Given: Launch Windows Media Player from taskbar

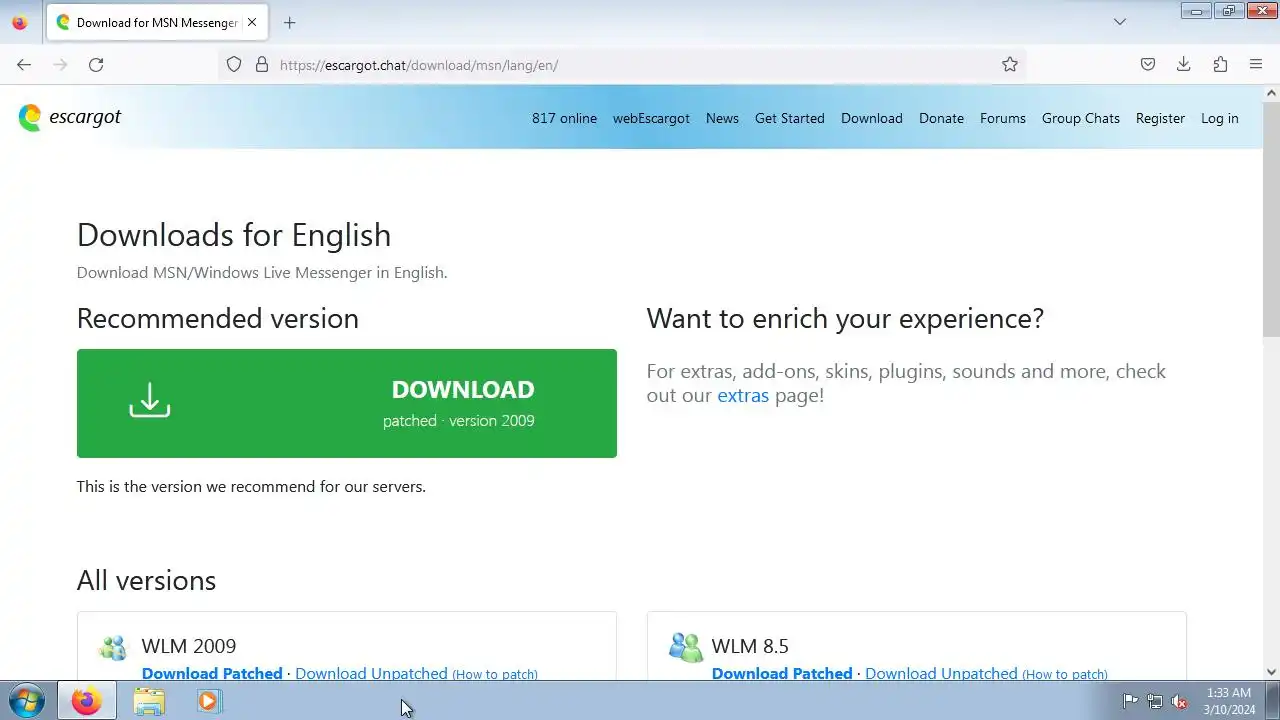Looking at the screenshot, I should (208, 701).
